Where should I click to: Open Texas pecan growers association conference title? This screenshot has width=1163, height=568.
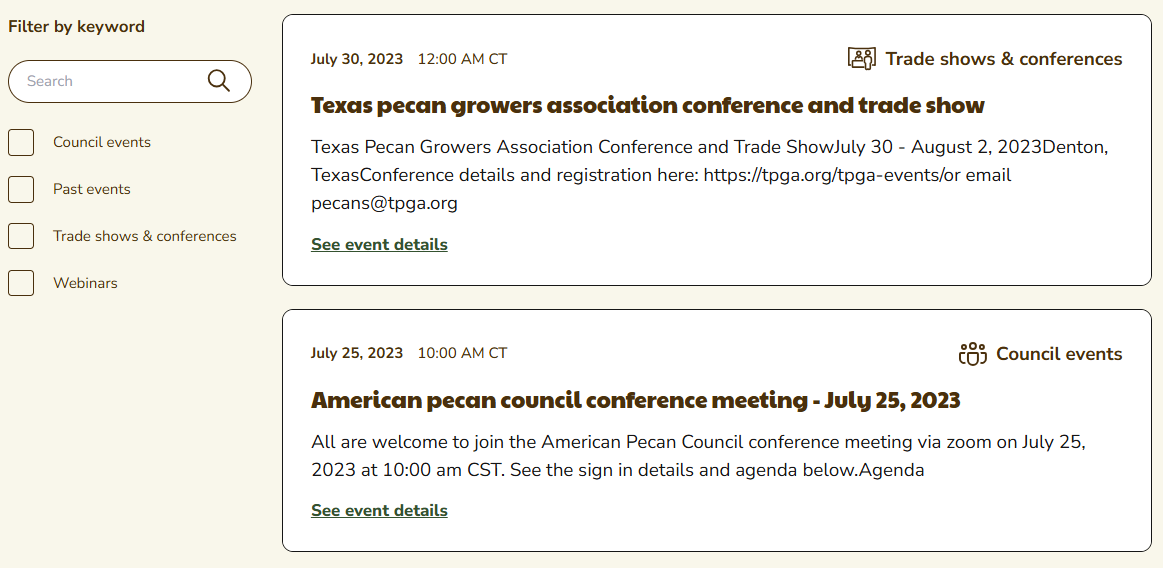tap(647, 105)
